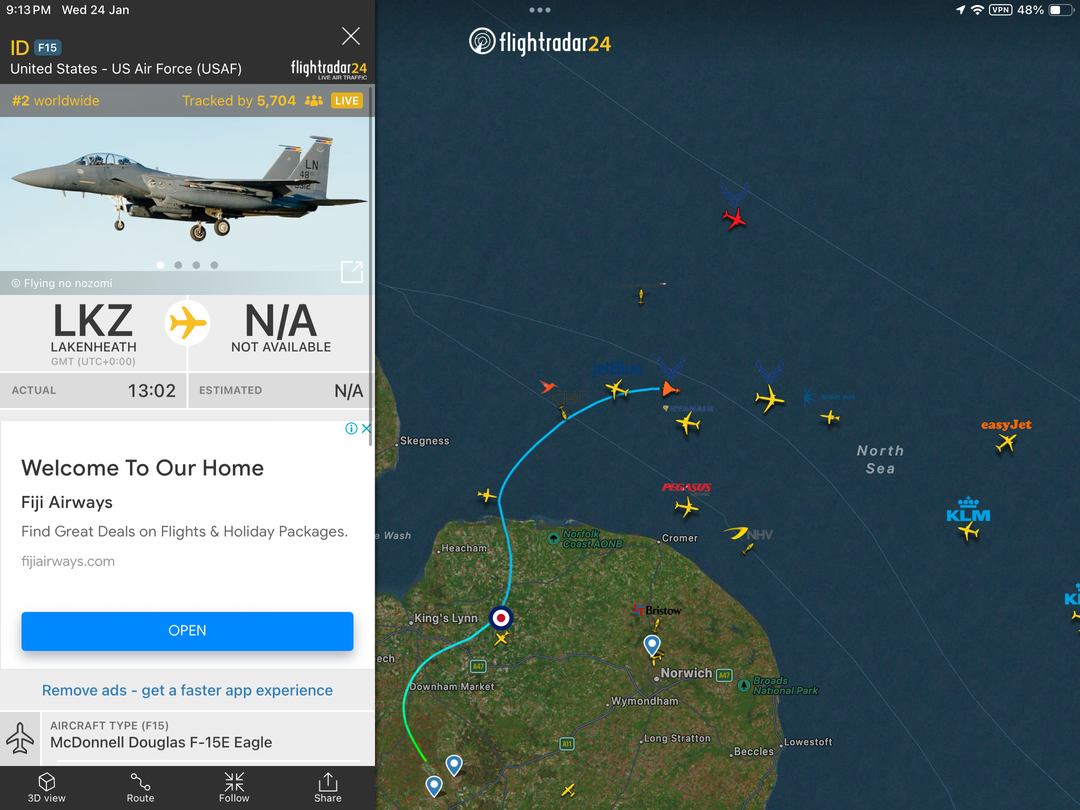Open the 3D view

click(46, 787)
